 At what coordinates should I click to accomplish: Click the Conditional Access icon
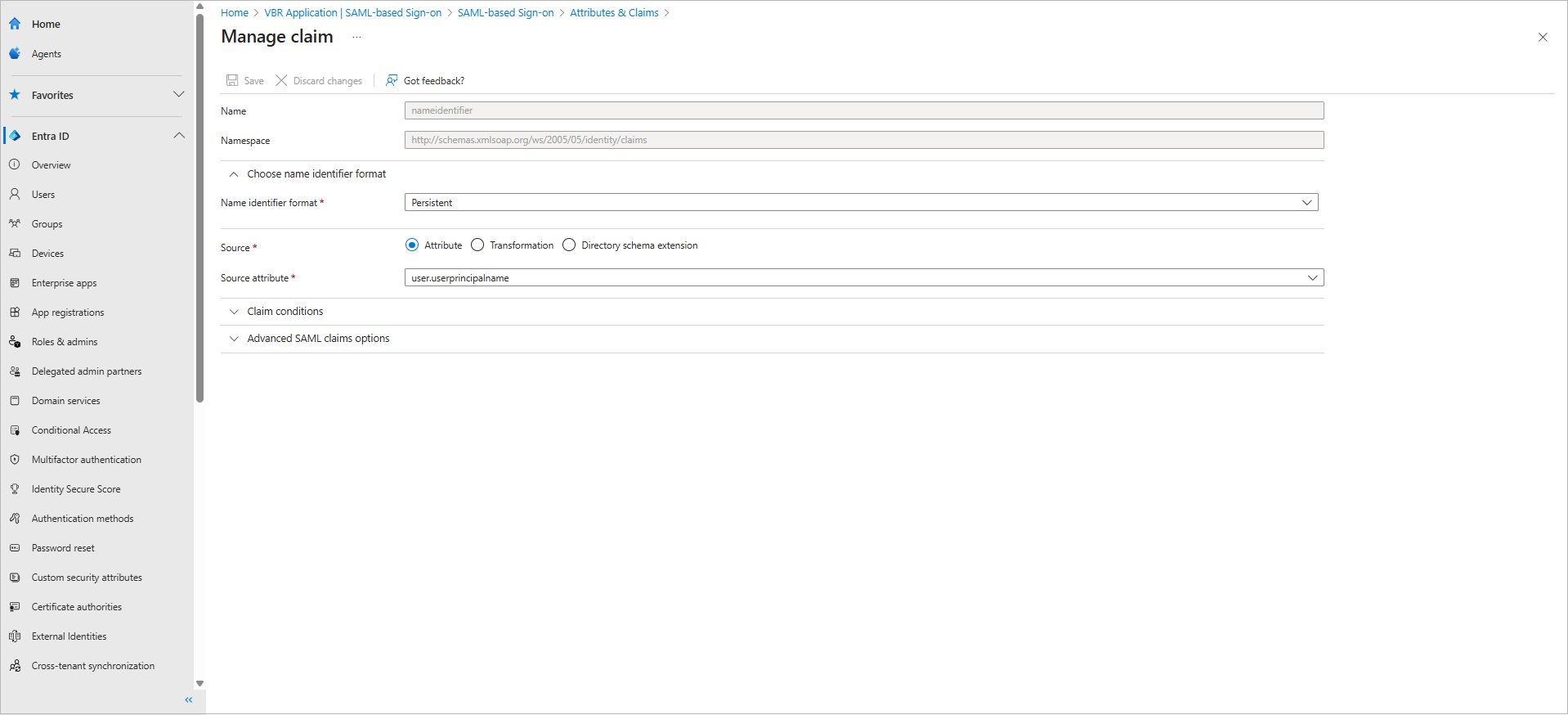point(15,429)
